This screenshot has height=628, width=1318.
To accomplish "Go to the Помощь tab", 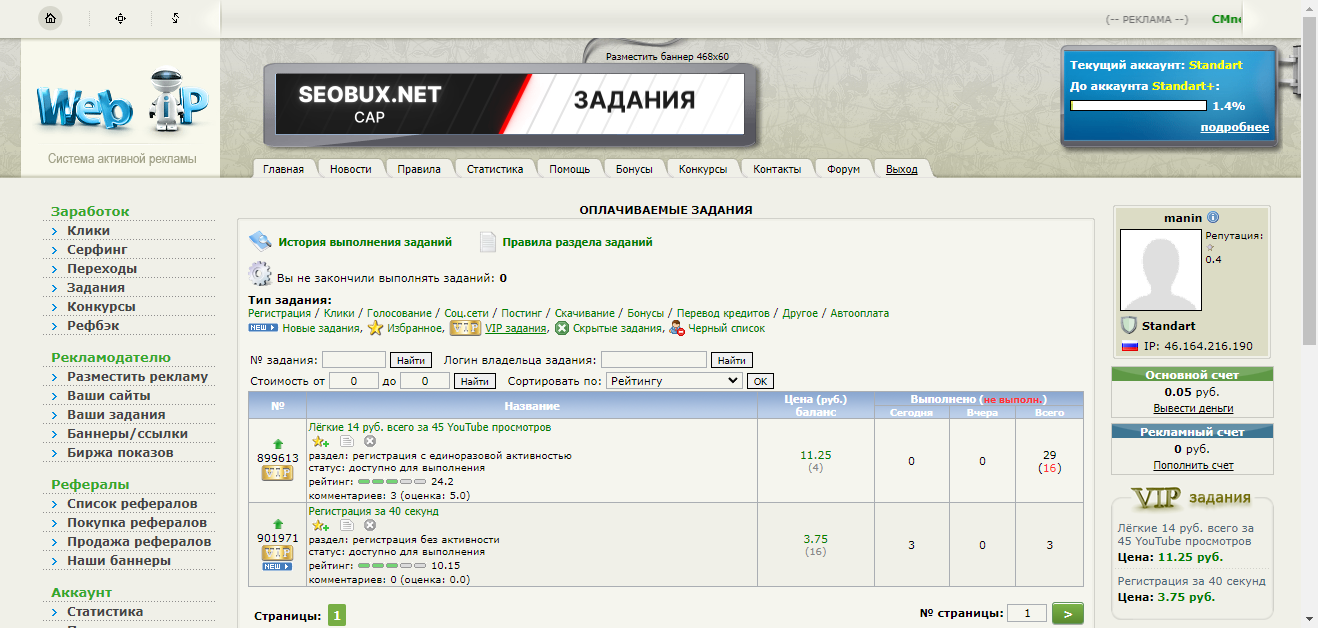I will coord(569,169).
